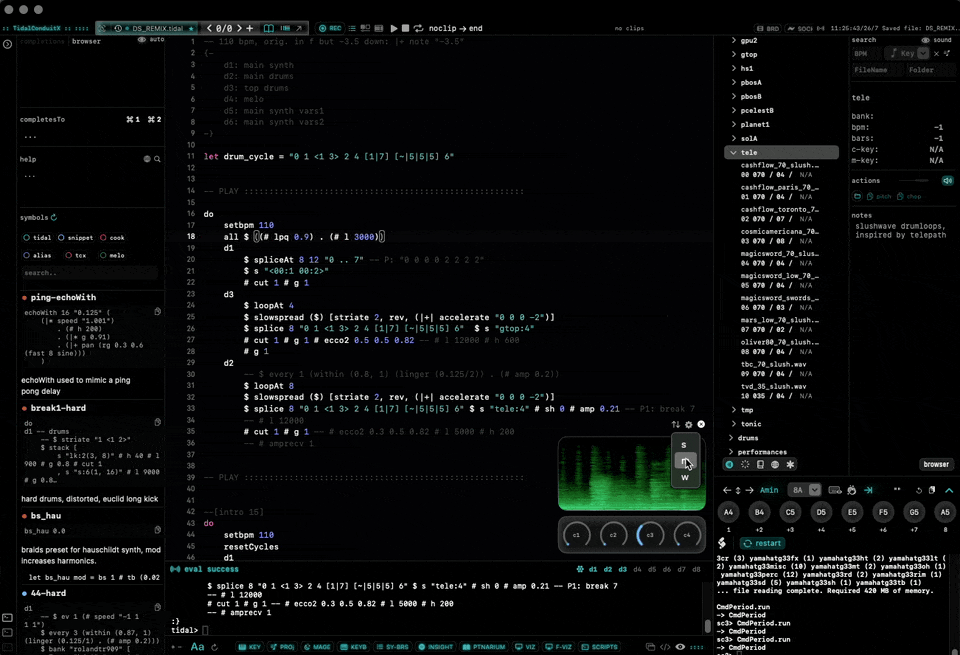This screenshot has width=960, height=655.
Task: Open the PTNARIUM tab in bottom bar
Action: [484, 646]
